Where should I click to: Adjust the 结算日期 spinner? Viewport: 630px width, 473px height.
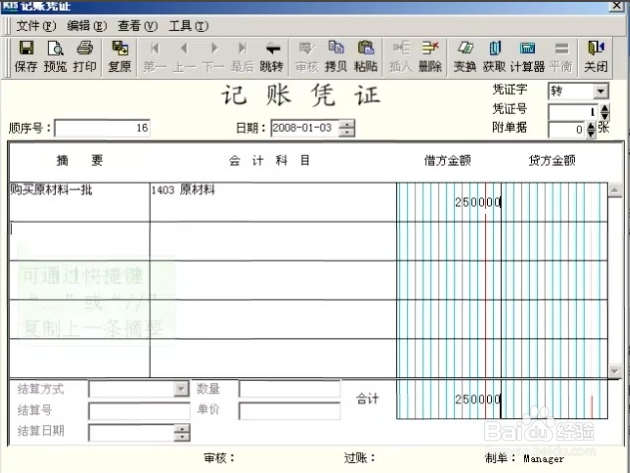coord(182,433)
